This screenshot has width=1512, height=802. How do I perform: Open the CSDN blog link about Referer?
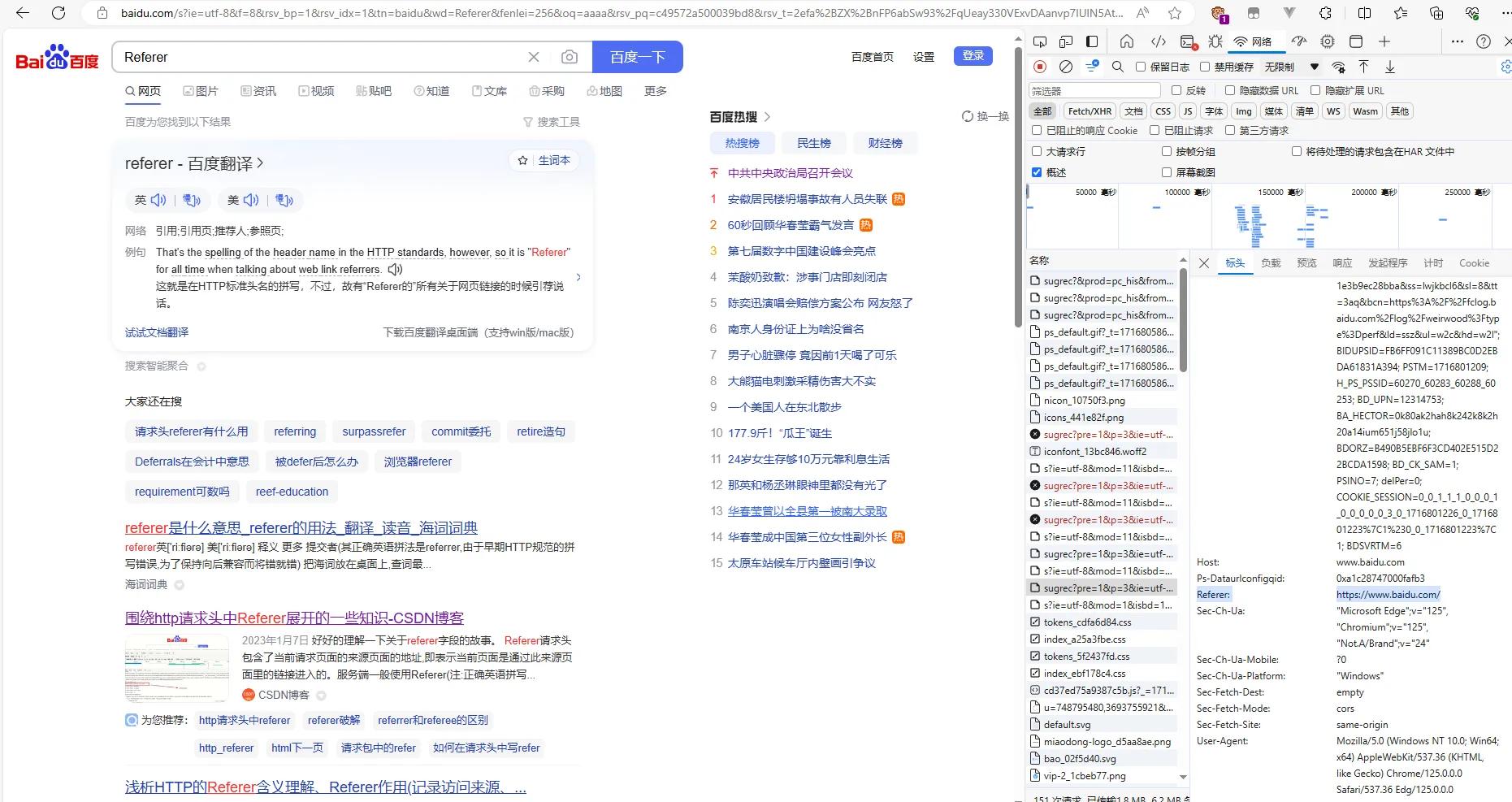[294, 618]
